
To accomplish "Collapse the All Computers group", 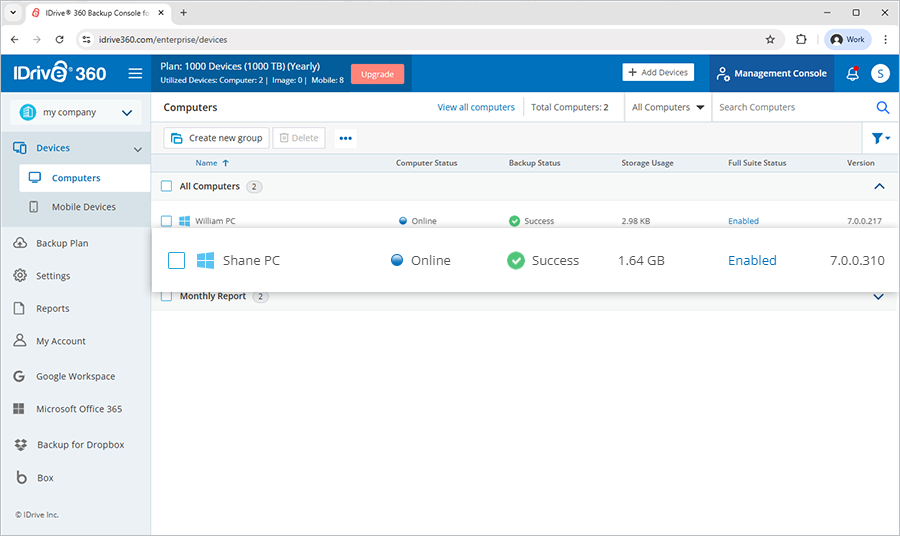I will click(879, 187).
